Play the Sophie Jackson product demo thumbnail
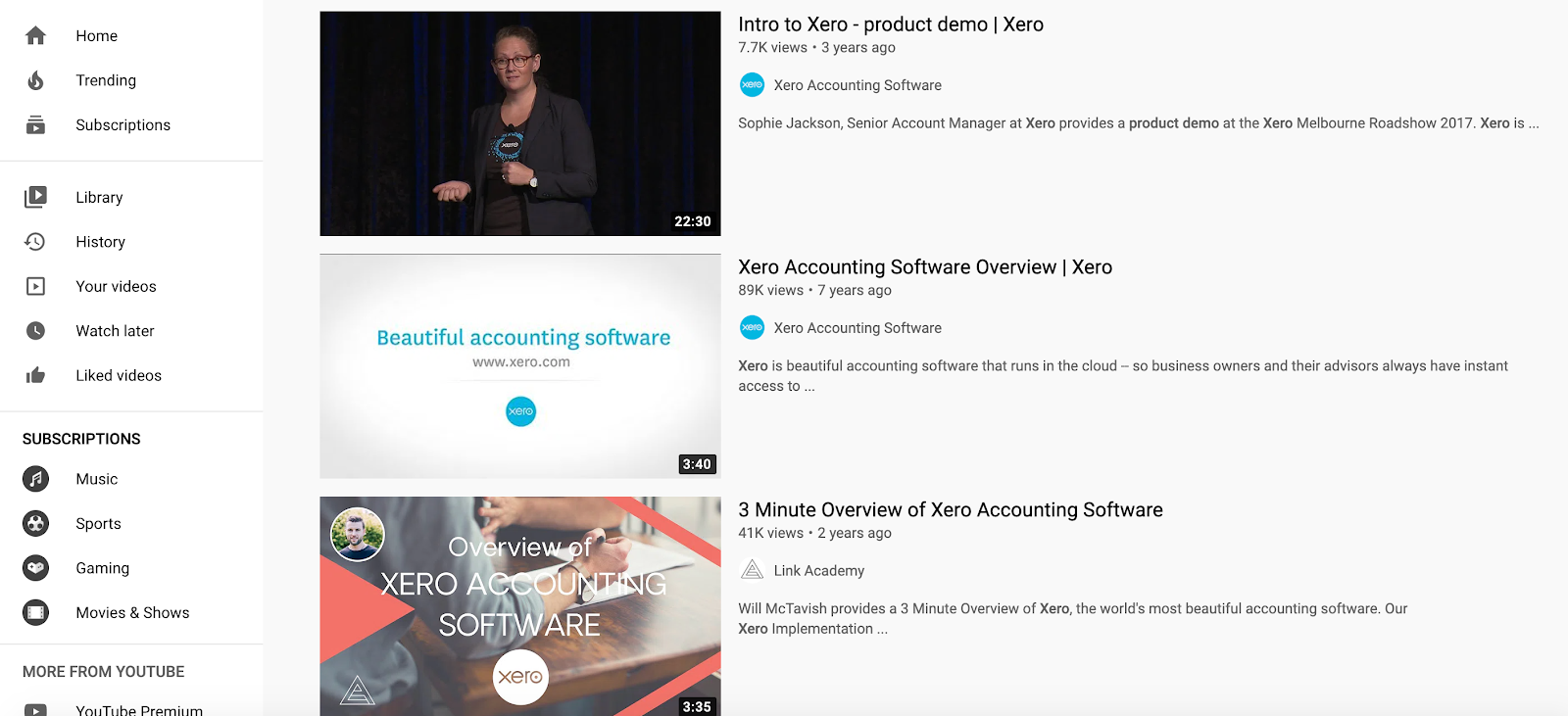 pyautogui.click(x=520, y=123)
